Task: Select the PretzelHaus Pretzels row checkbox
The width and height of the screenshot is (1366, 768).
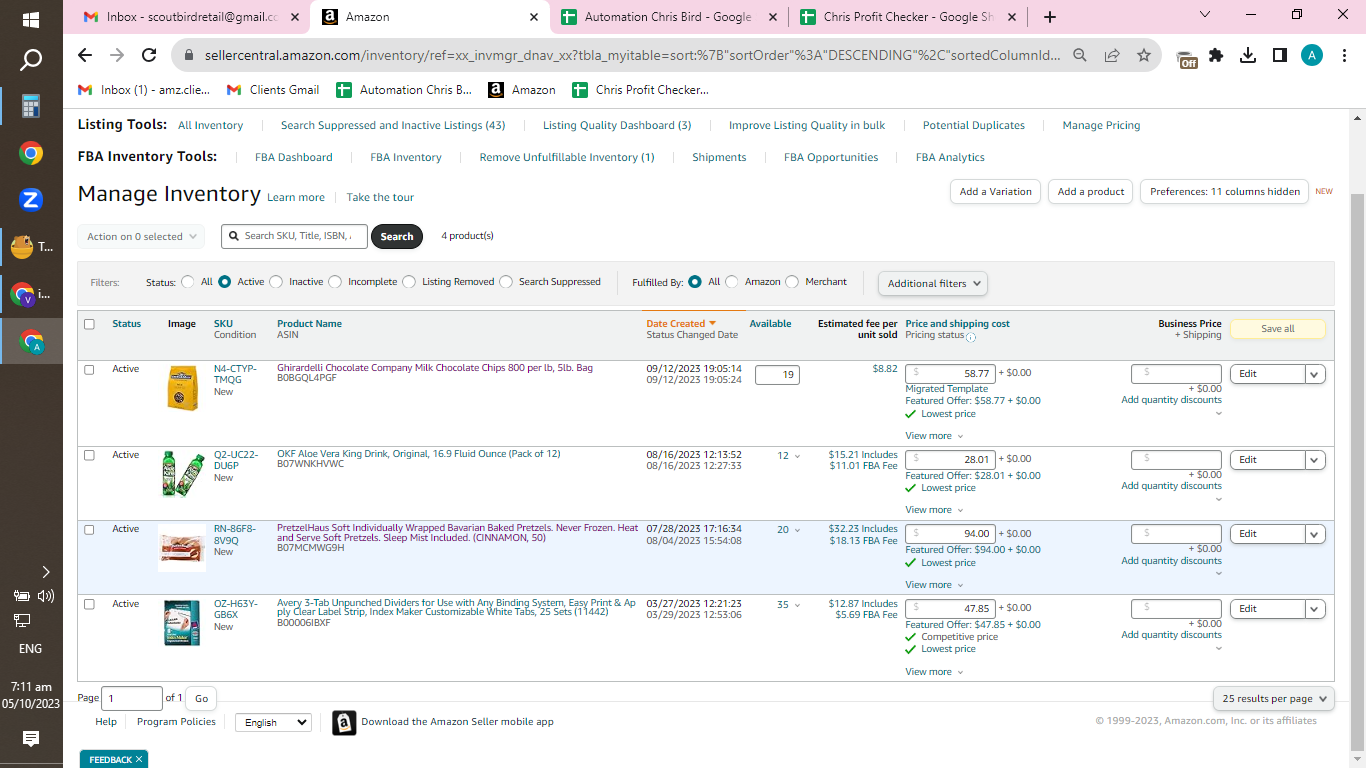Action: coord(90,530)
